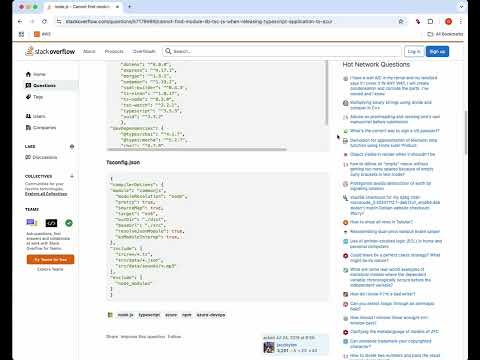Screen dimensions: 480x360
Task: Click the Stack Overflow logo
Action: click(x=50, y=51)
